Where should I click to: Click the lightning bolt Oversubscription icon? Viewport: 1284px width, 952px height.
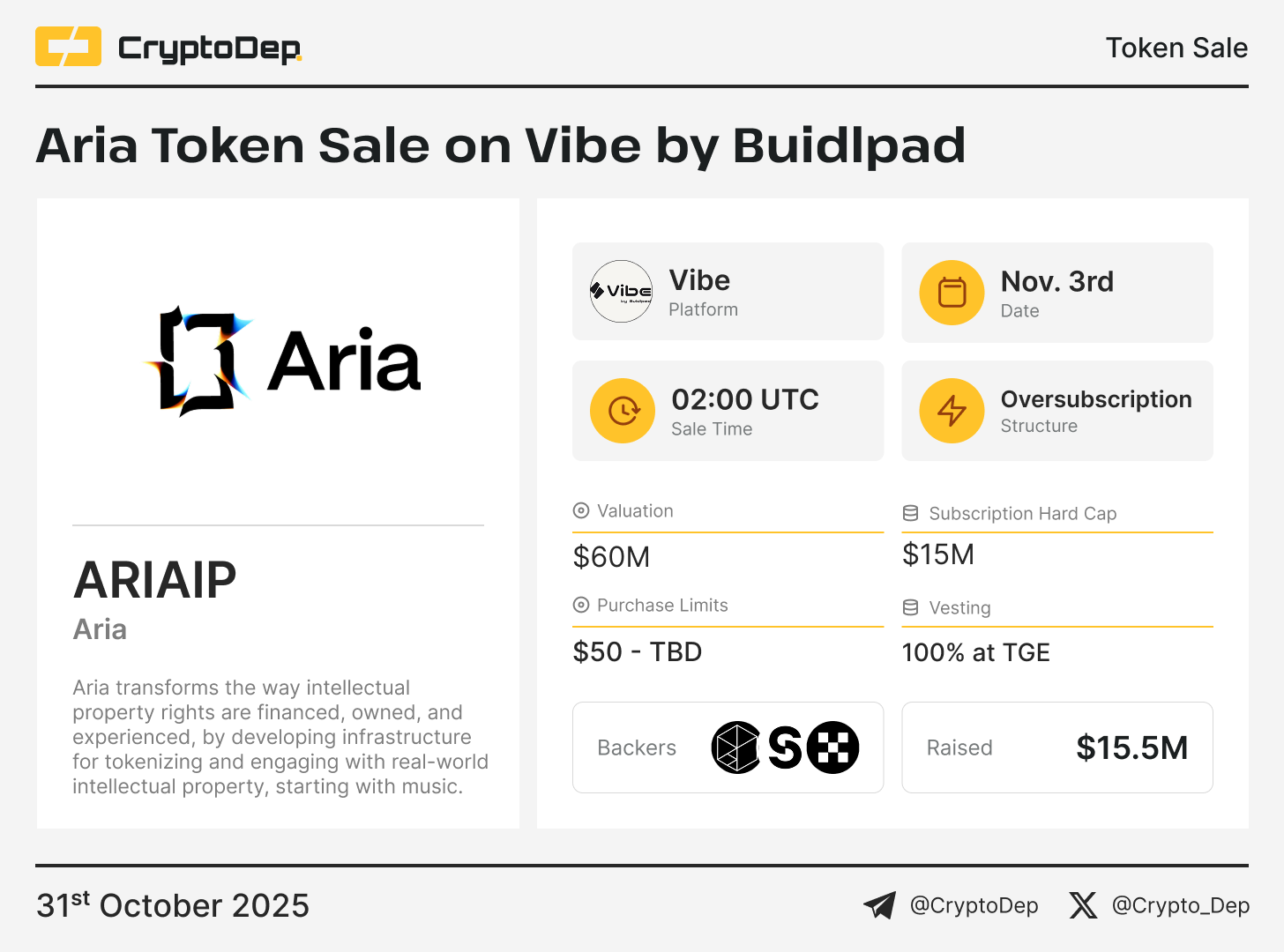click(x=952, y=411)
